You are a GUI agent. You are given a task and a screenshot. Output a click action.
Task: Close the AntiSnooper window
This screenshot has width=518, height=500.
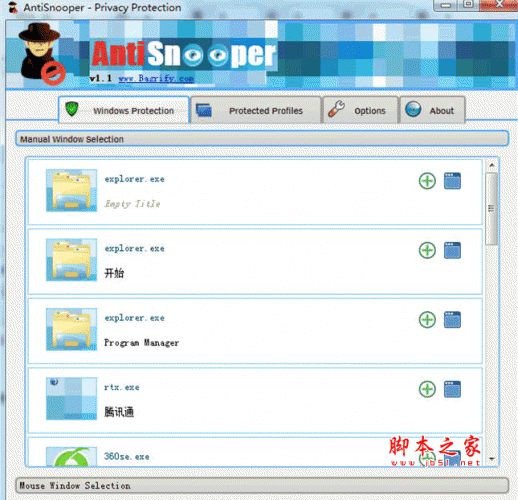498,5
